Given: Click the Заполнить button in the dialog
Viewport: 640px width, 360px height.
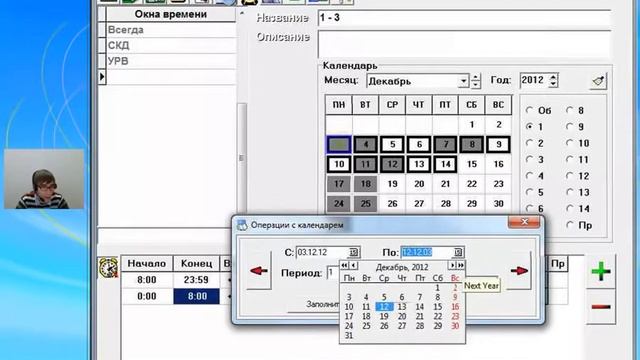Looking at the screenshot, I should click(x=314, y=304).
